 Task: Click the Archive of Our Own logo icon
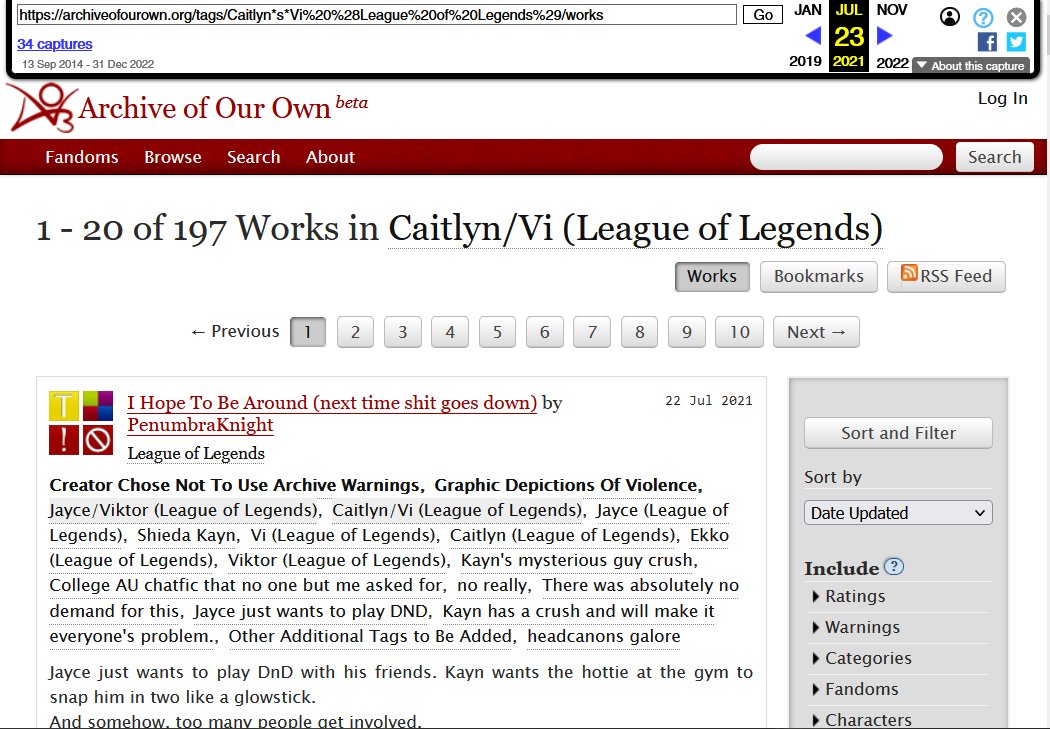pos(42,107)
